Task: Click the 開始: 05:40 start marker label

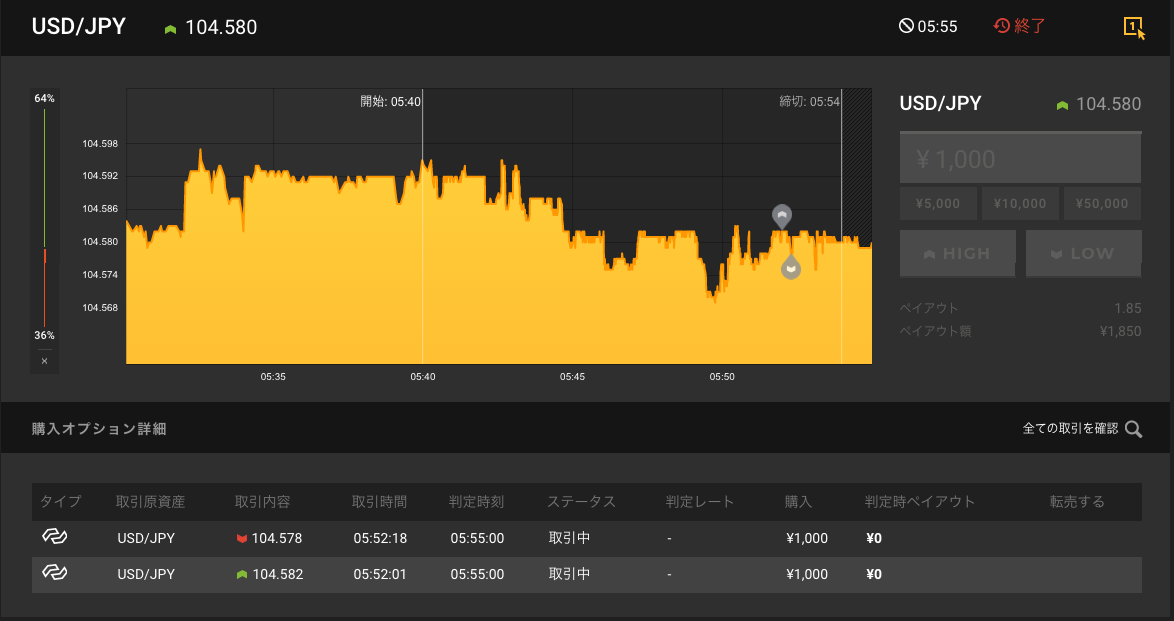Action: click(391, 102)
